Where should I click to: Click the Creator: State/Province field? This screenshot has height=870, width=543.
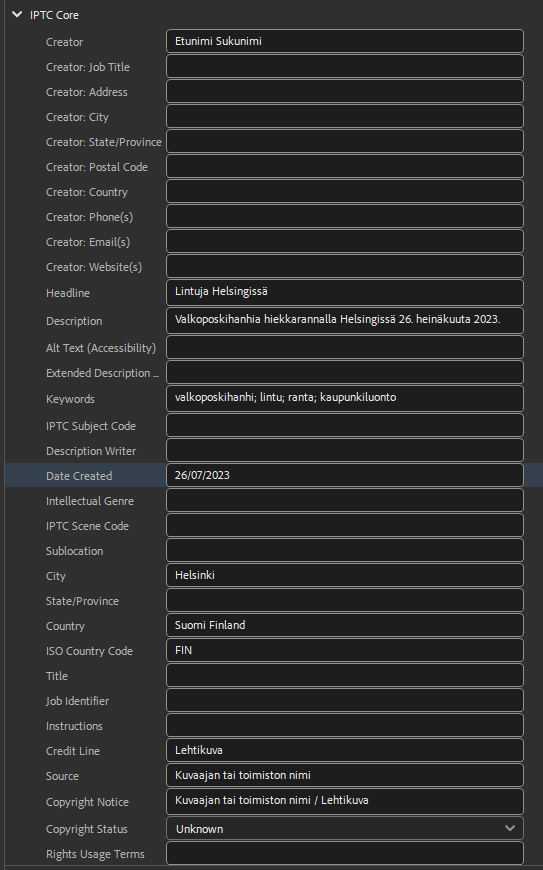click(345, 141)
